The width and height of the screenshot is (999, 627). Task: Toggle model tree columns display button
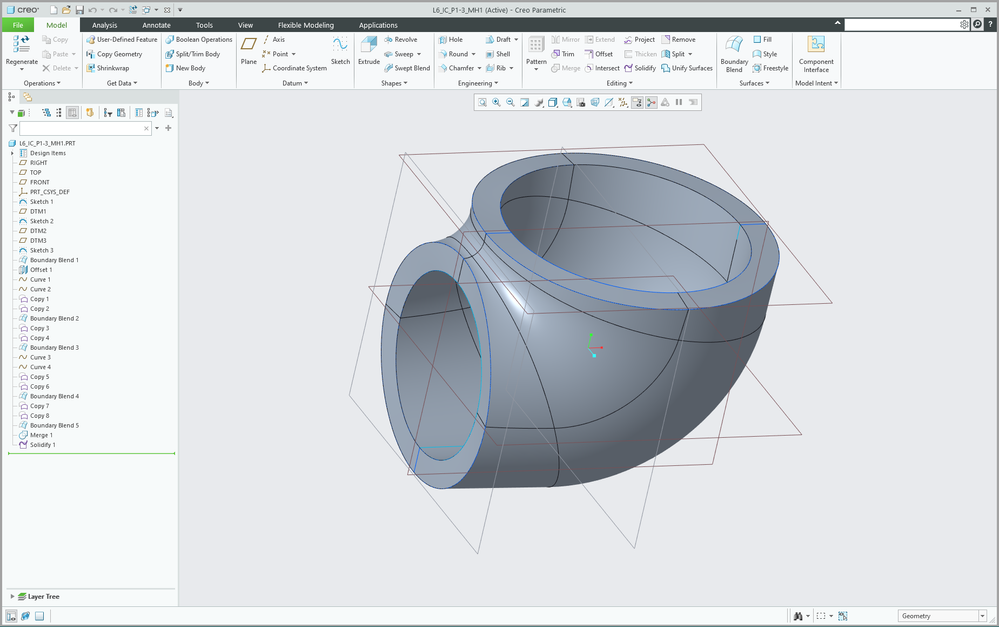pyautogui.click(x=73, y=113)
